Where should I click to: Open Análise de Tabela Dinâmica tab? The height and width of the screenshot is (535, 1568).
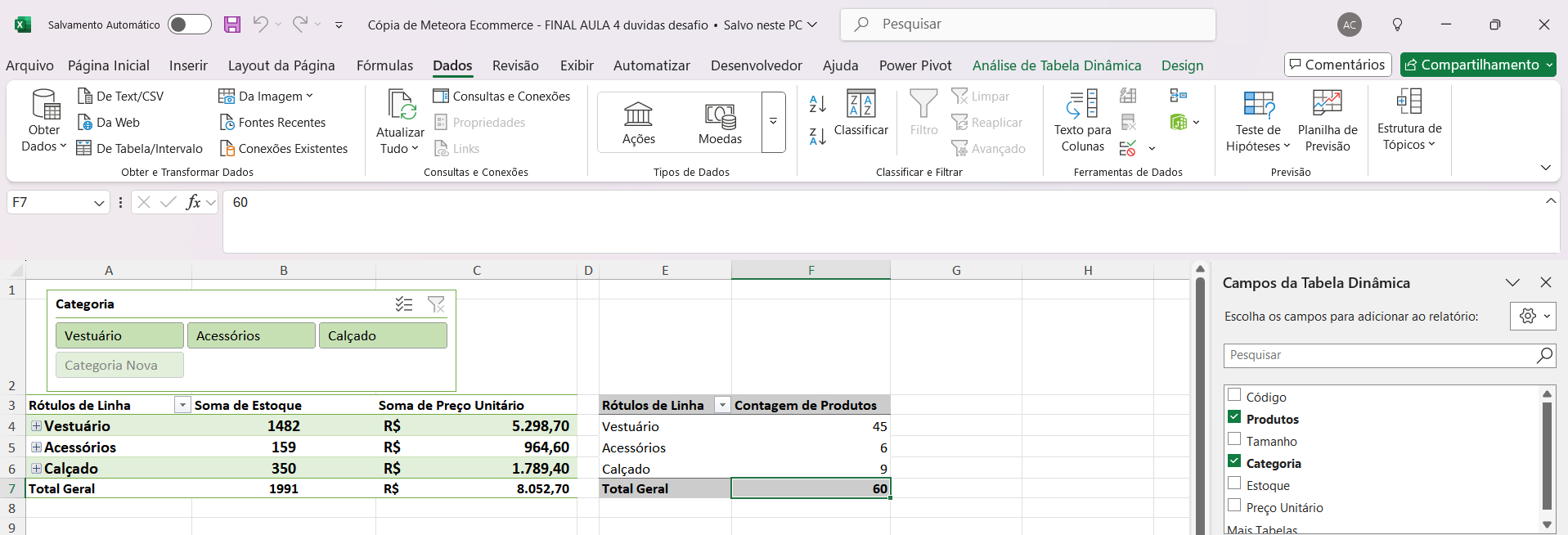tap(1057, 65)
